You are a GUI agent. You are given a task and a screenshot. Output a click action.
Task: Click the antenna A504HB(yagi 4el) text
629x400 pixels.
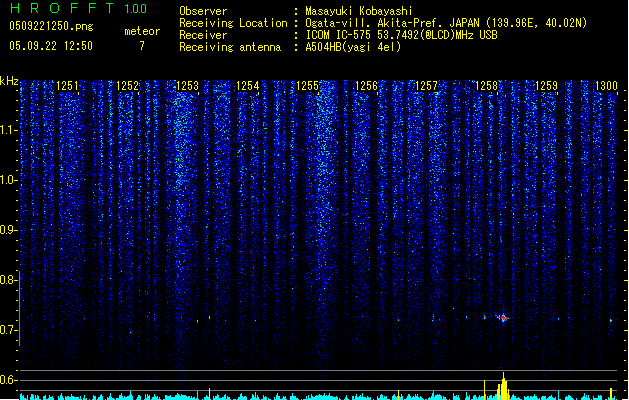click(x=353, y=47)
